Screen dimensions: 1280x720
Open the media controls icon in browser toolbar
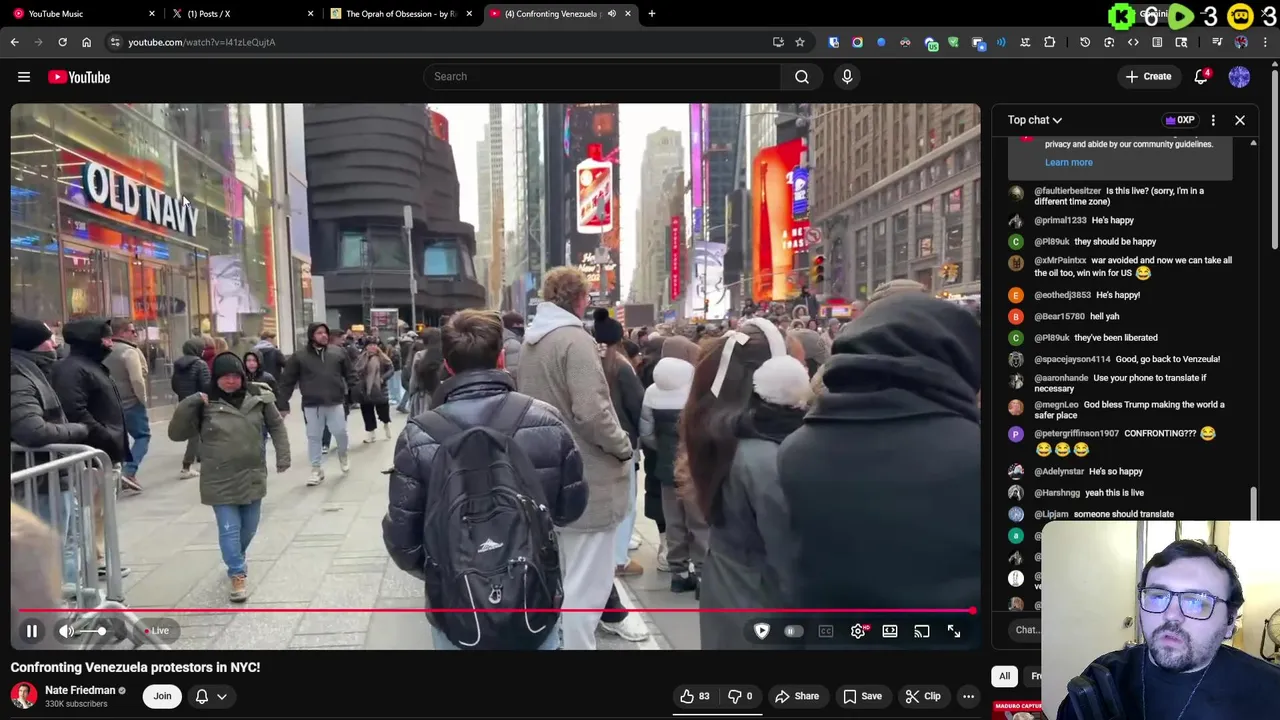[x=1217, y=42]
